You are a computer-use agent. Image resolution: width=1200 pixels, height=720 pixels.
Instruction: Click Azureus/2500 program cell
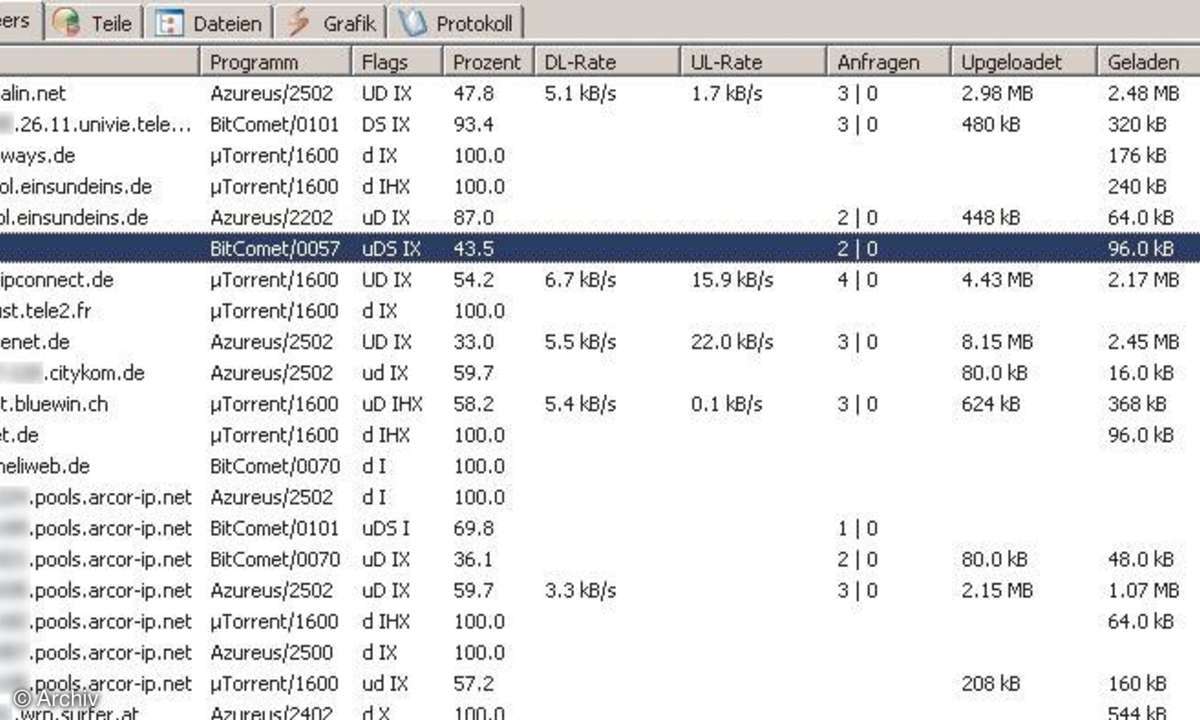click(272, 653)
